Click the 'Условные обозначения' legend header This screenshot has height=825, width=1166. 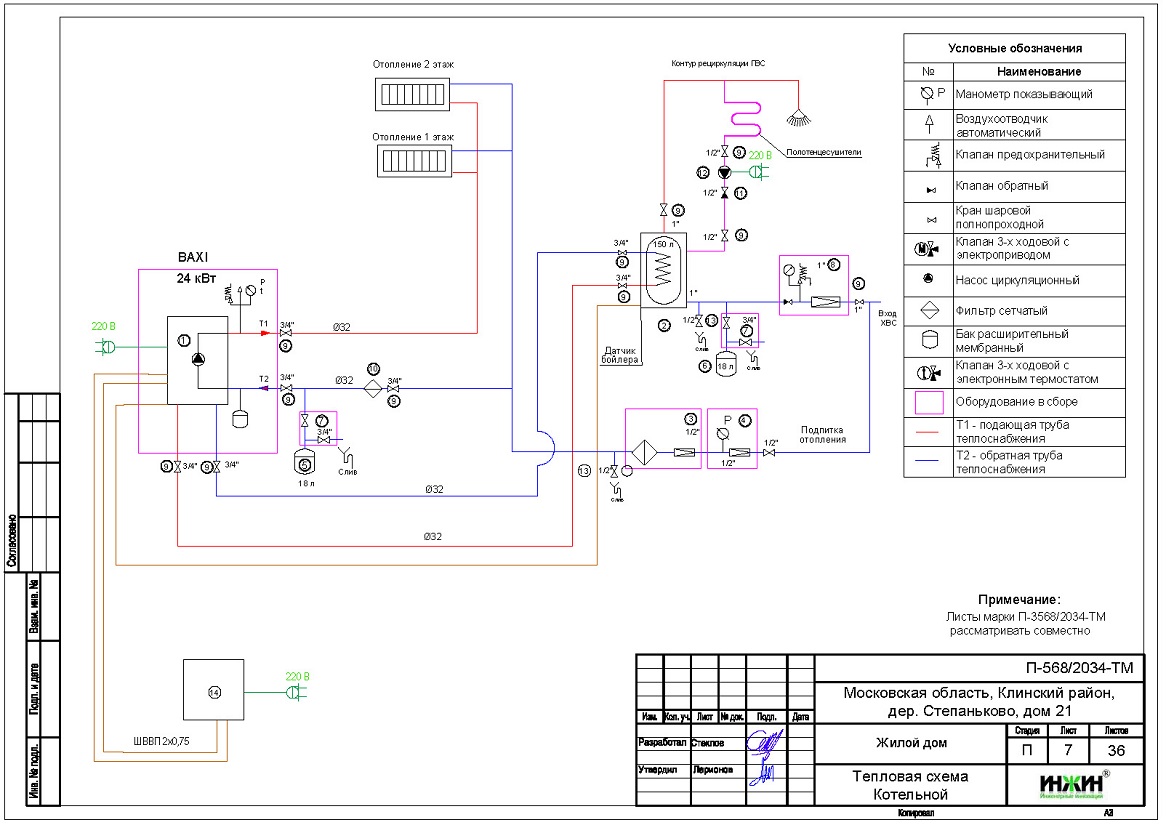coord(1014,48)
